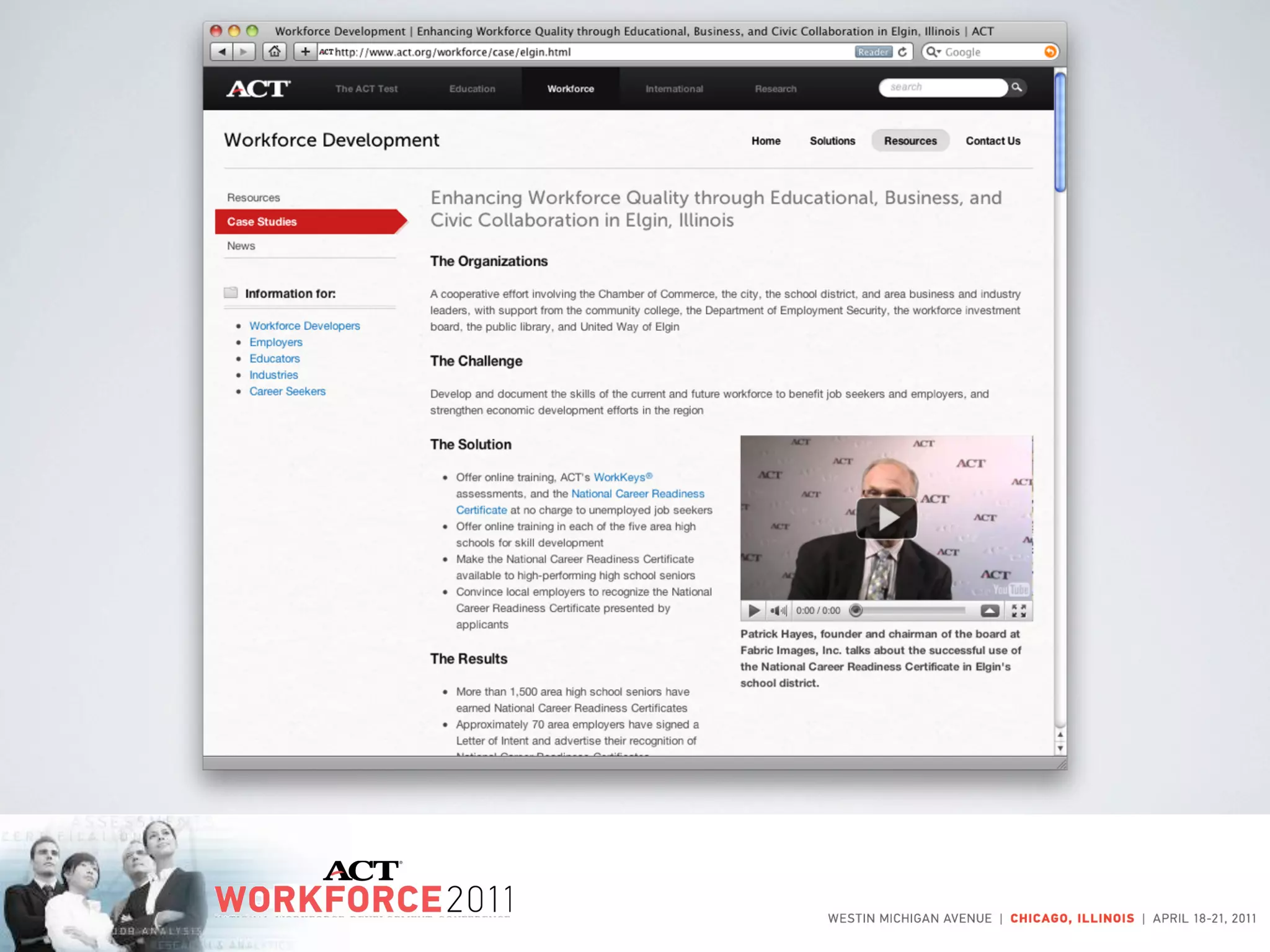Click the Patrick Hayes video caption text
Screen dimensions: 1270x952
(881, 658)
